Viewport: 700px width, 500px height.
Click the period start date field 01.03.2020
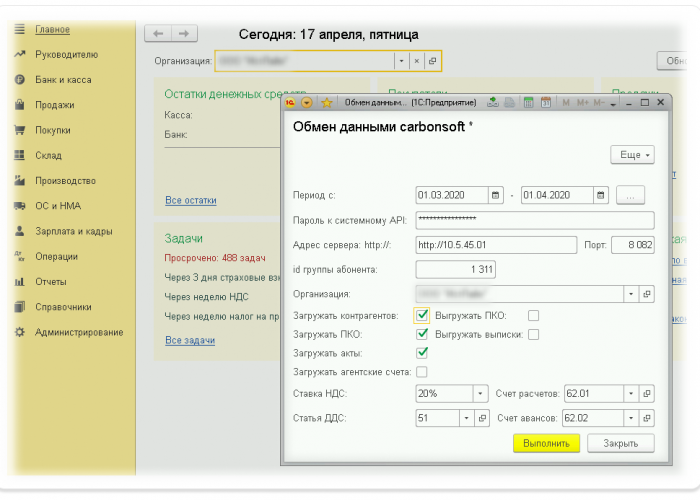451,196
